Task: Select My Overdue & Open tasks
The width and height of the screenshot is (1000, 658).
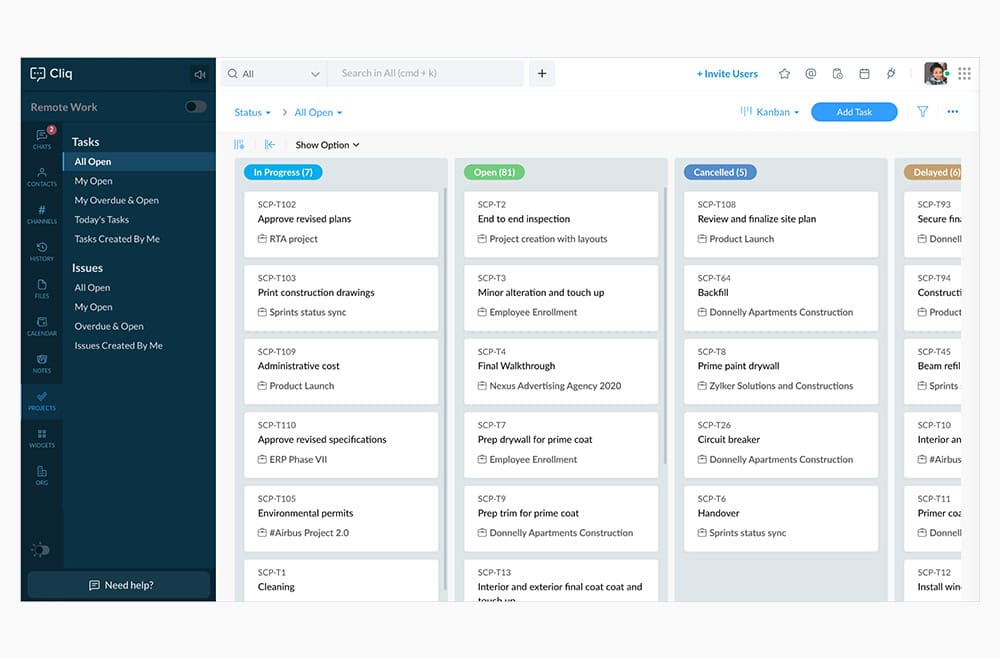Action: coord(116,200)
